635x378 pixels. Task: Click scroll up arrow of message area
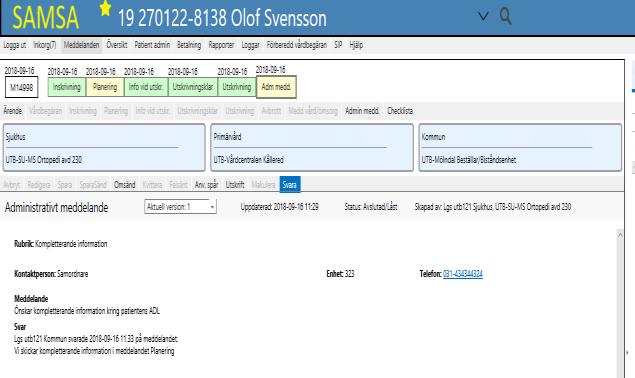pyautogui.click(x=620, y=235)
